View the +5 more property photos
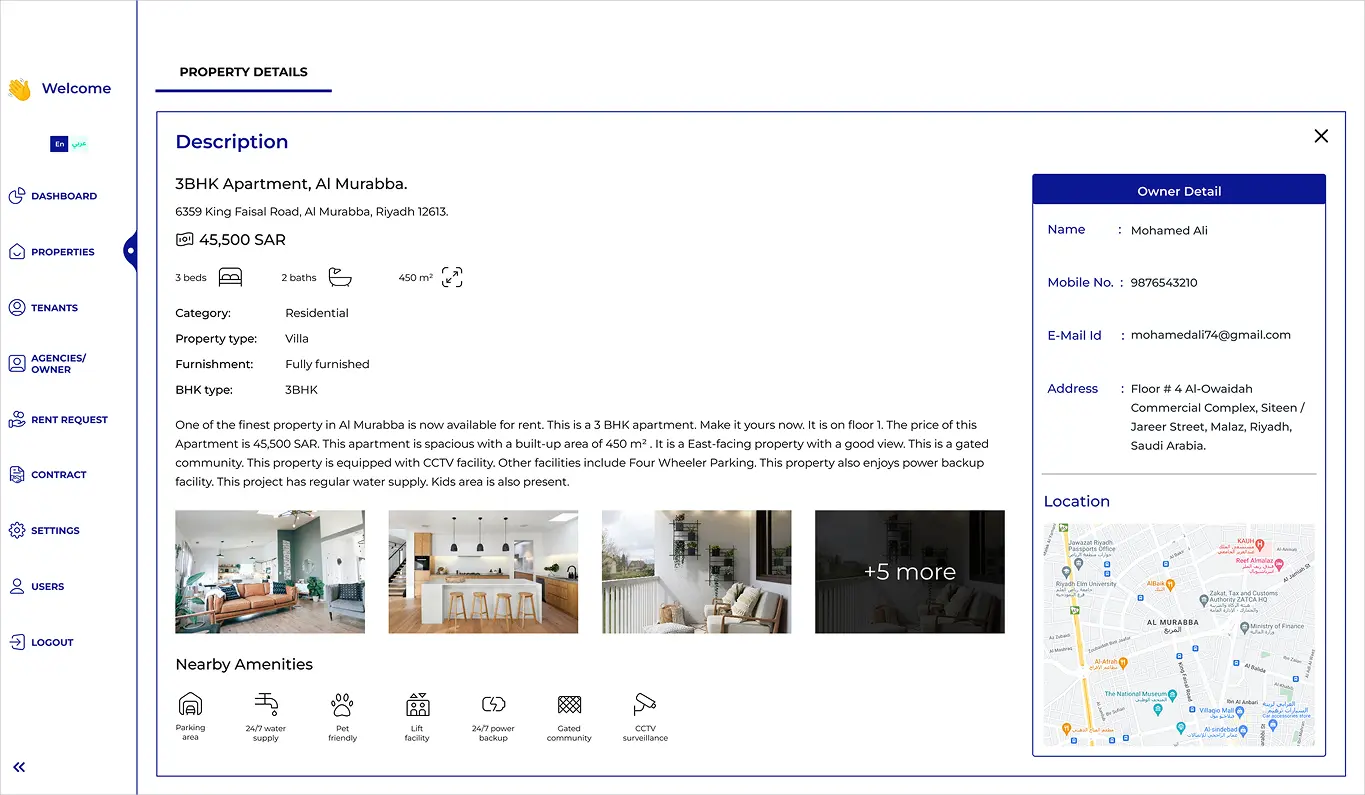The image size is (1365, 795). tap(909, 571)
